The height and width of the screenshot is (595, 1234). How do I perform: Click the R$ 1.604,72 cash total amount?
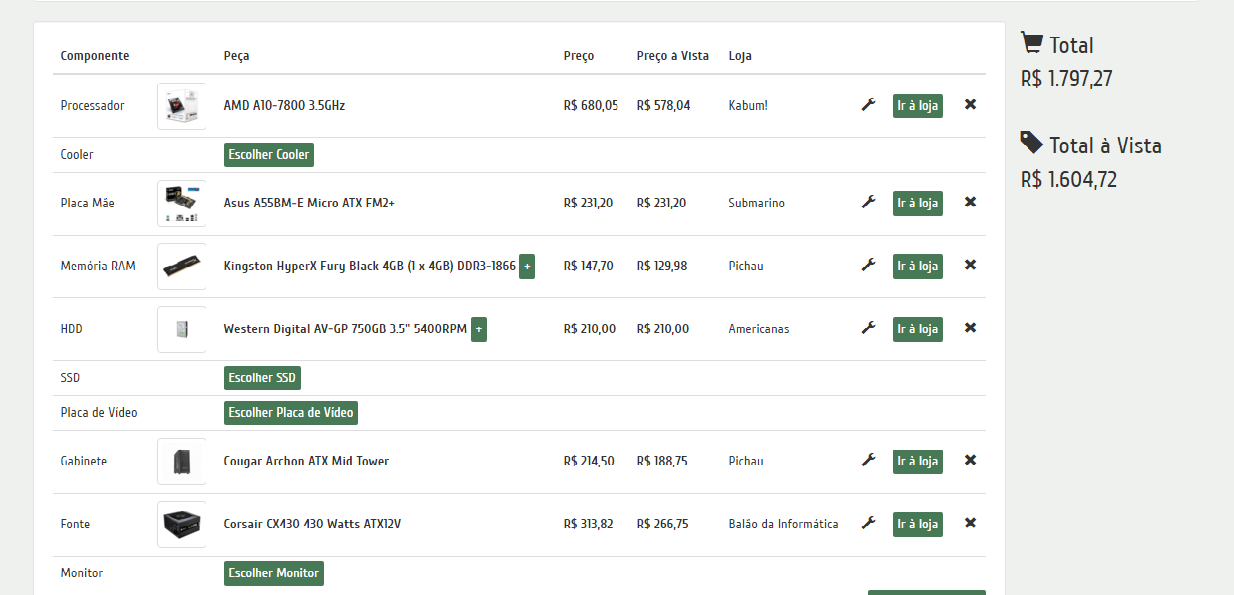click(x=1069, y=180)
